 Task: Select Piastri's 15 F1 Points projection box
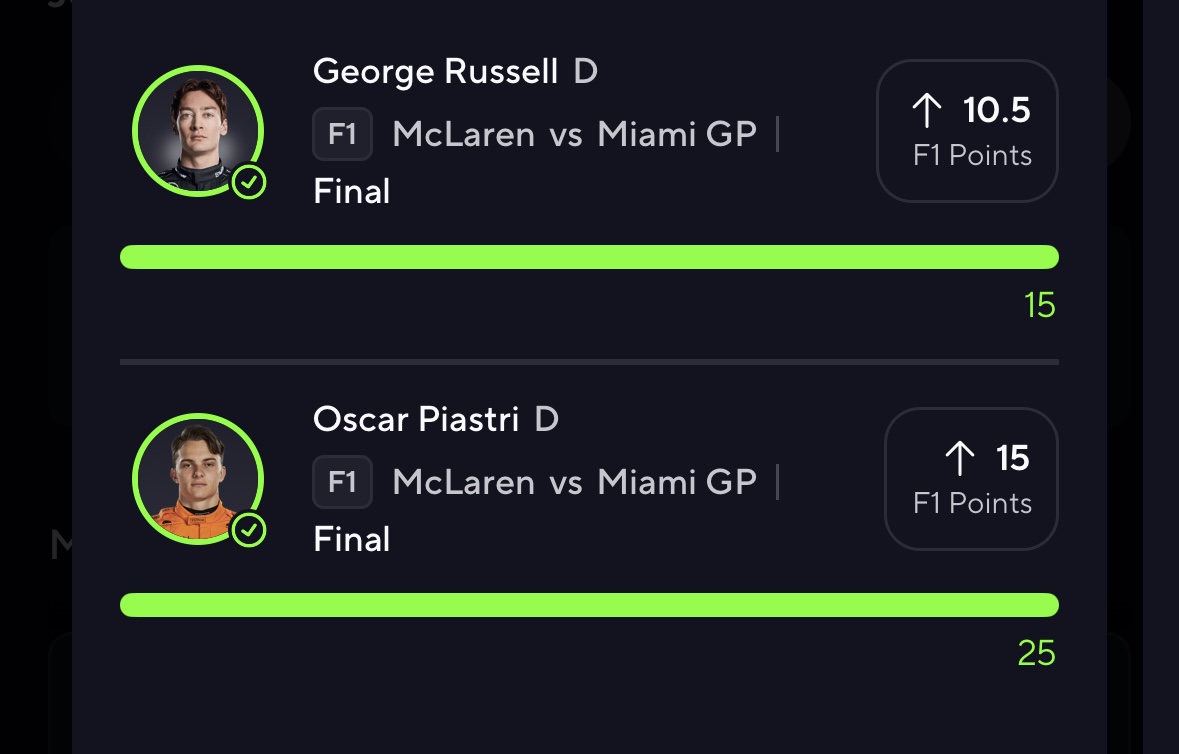(971, 479)
